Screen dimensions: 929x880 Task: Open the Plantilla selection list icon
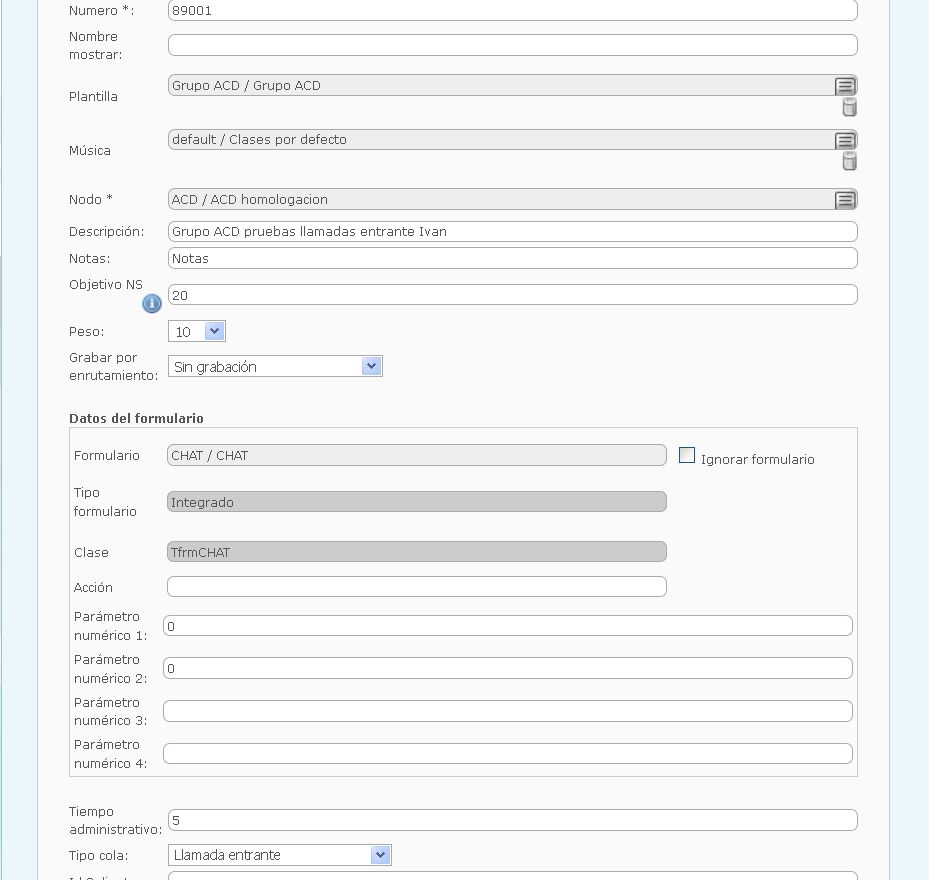845,86
